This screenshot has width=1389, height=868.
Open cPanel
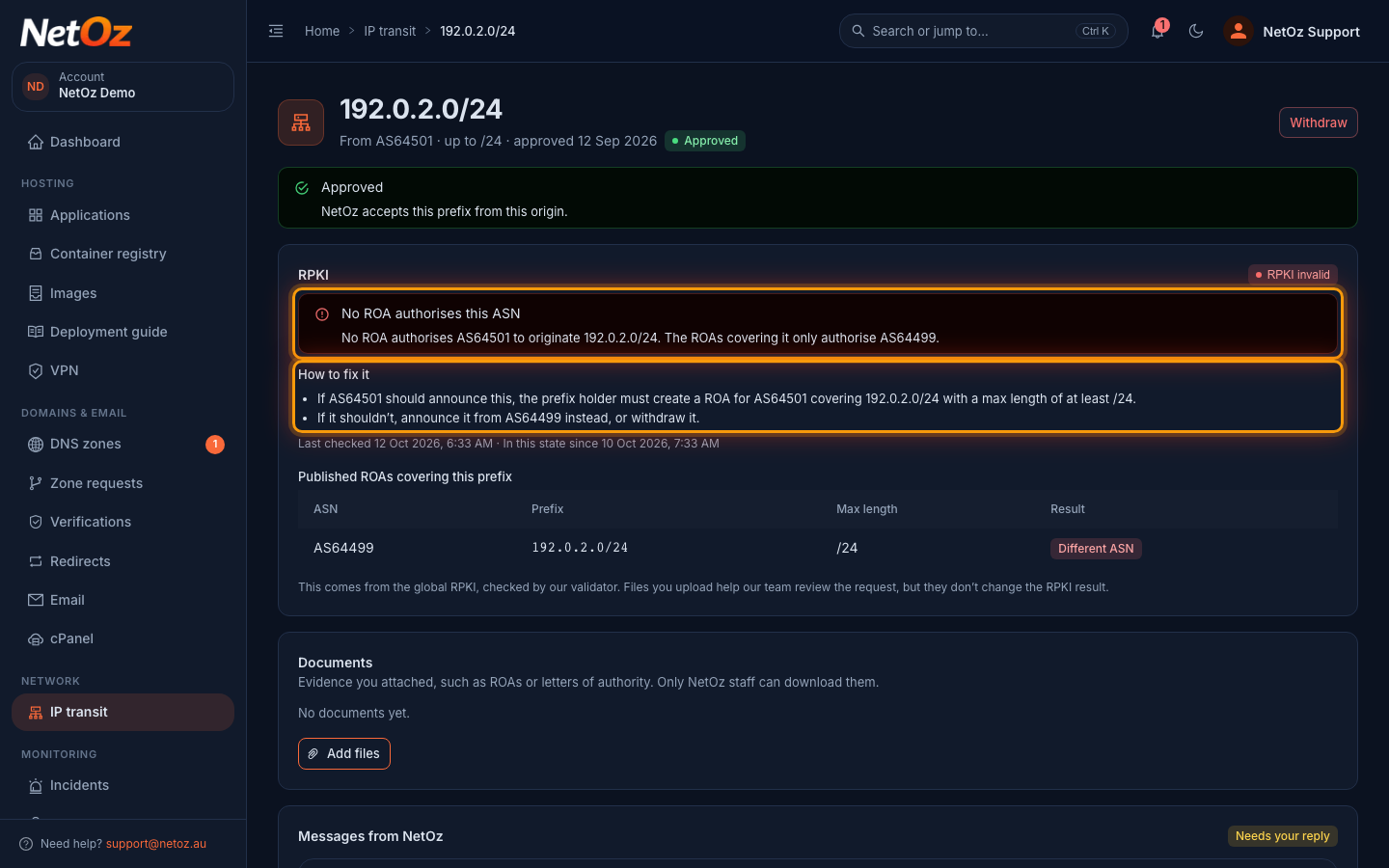tap(123, 638)
